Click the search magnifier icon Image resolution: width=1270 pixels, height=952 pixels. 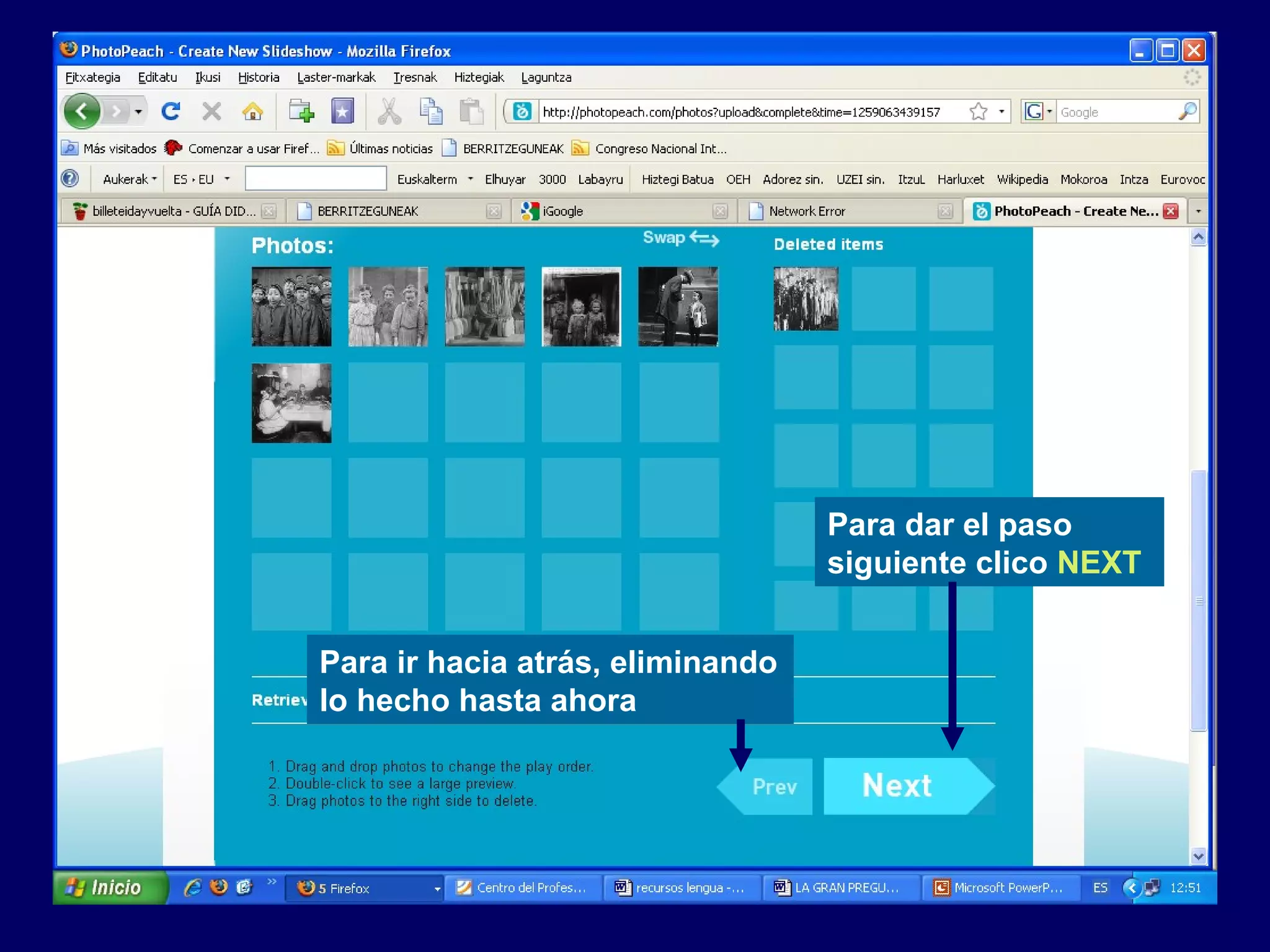pyautogui.click(x=1187, y=112)
